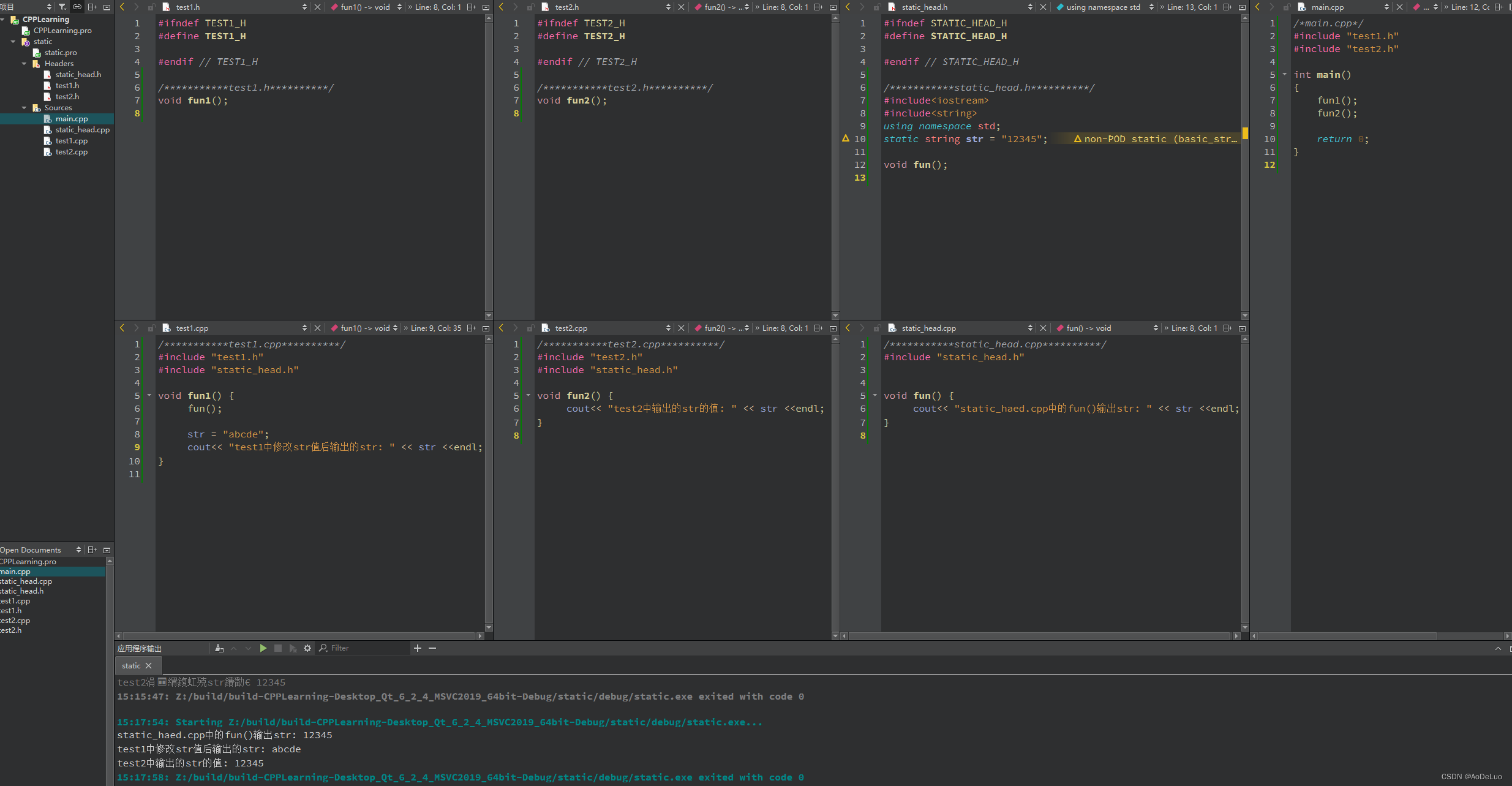
Task: Open the fun1() symbol dropdown in test1.h
Action: click(x=400, y=7)
